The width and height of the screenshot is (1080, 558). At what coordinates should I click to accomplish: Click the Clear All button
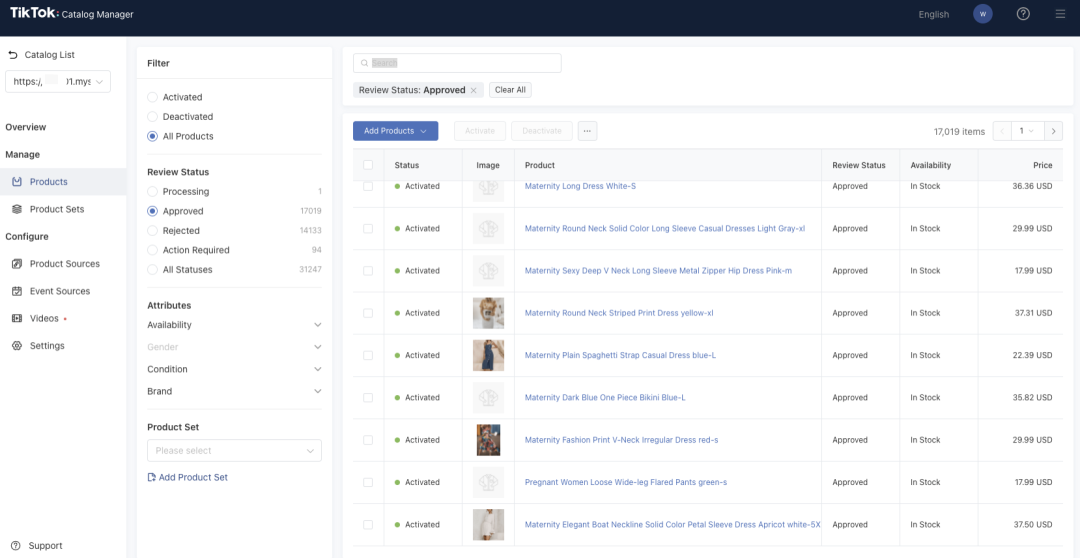510,90
